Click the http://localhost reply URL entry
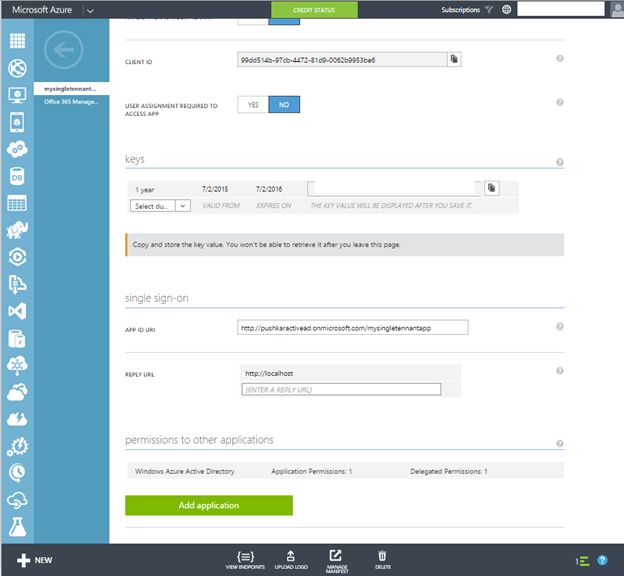624x576 pixels. (x=269, y=373)
